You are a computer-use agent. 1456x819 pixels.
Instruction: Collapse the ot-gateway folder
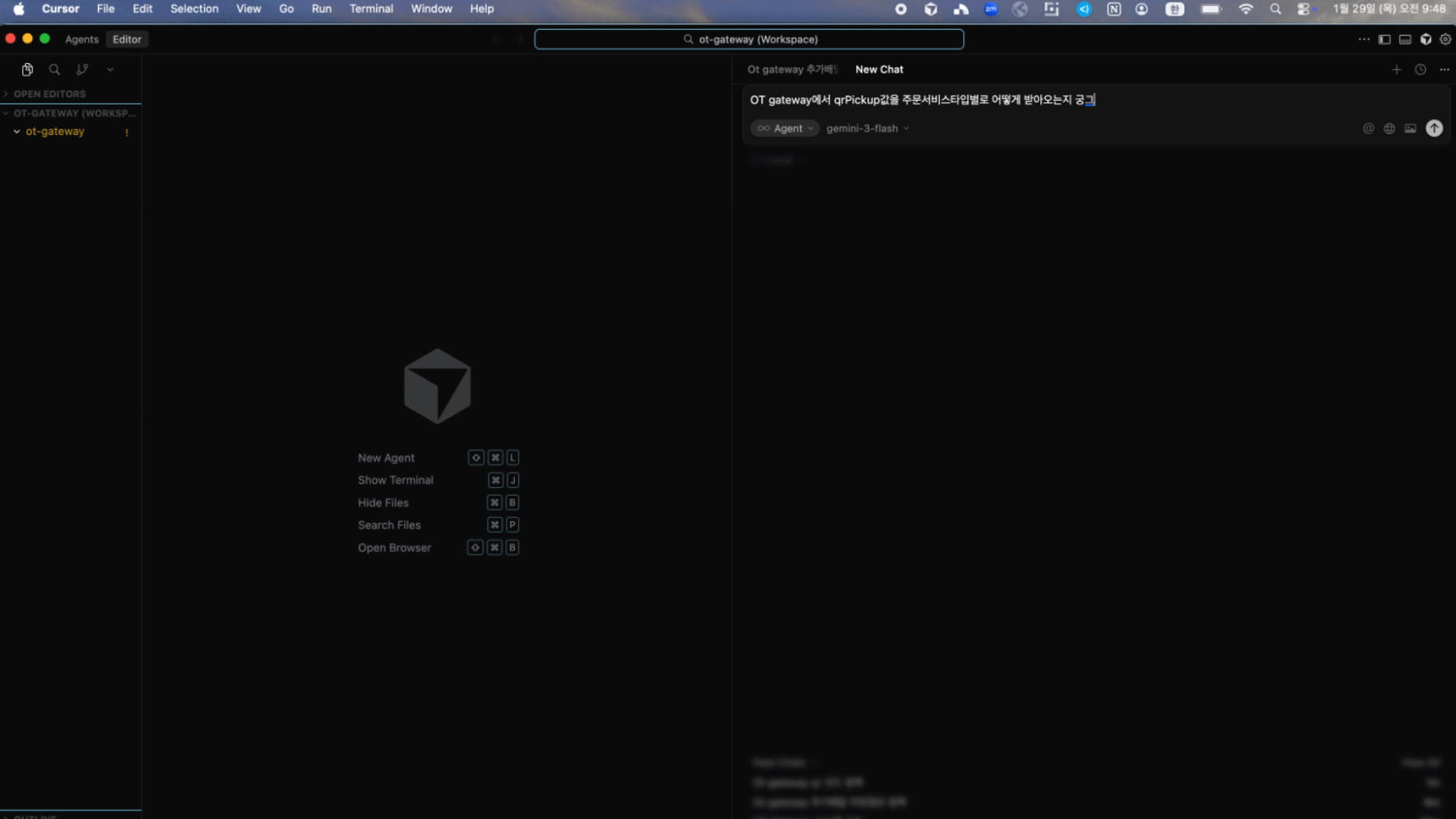point(17,131)
